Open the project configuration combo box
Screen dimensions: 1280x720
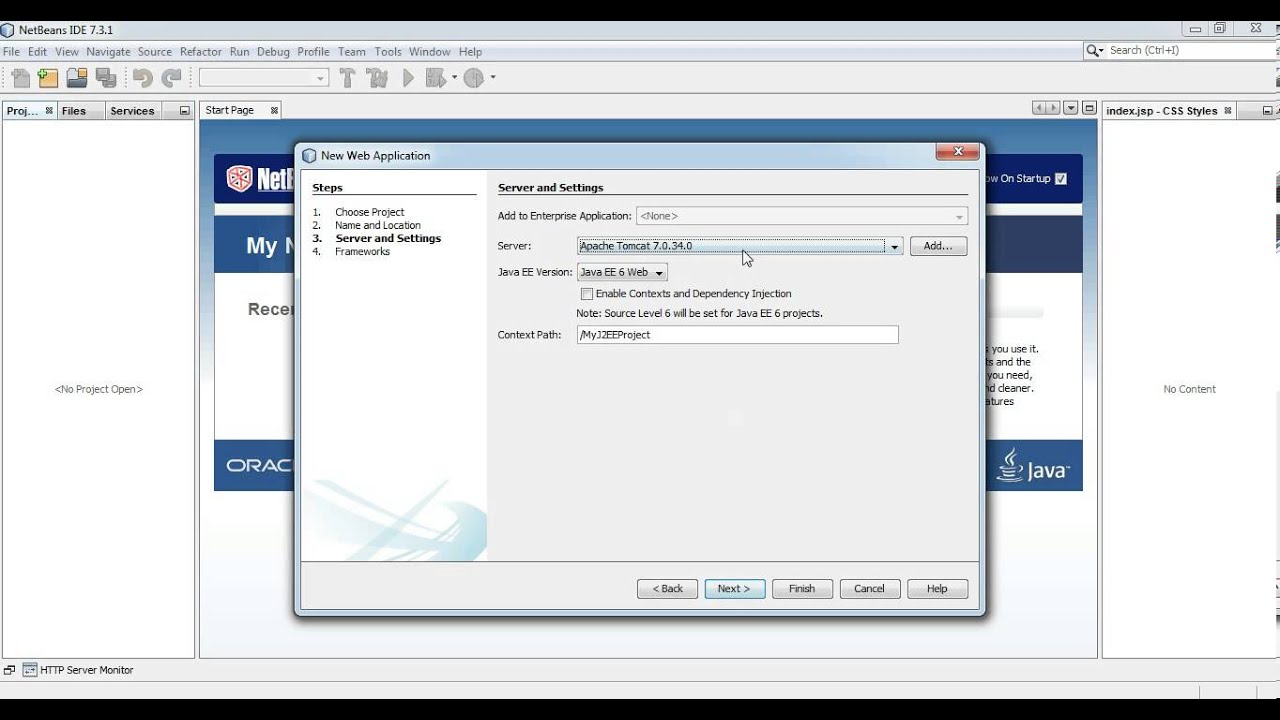point(264,78)
